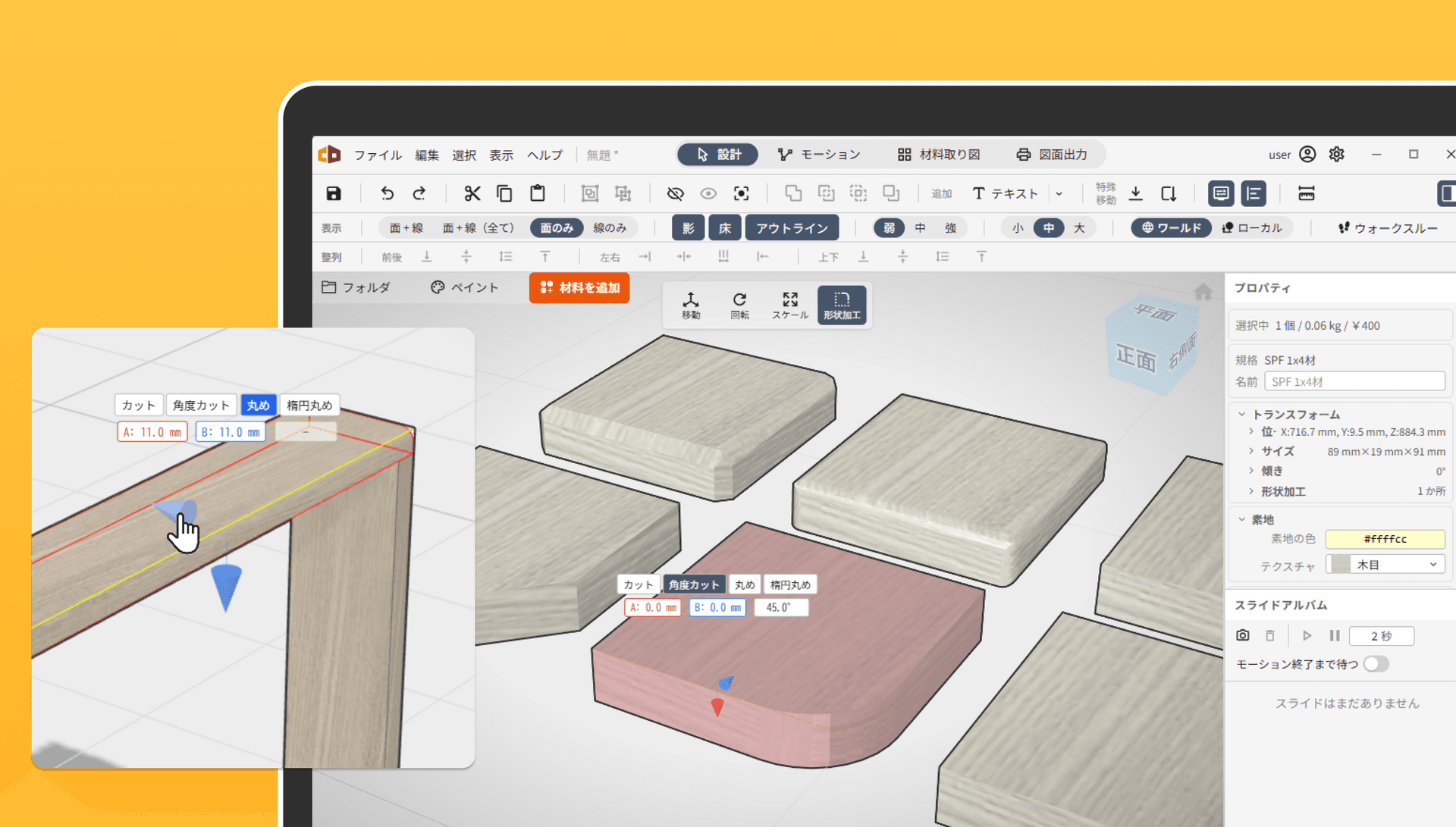Click the show (eye) icon
The image size is (1456, 827).
[x=708, y=193]
